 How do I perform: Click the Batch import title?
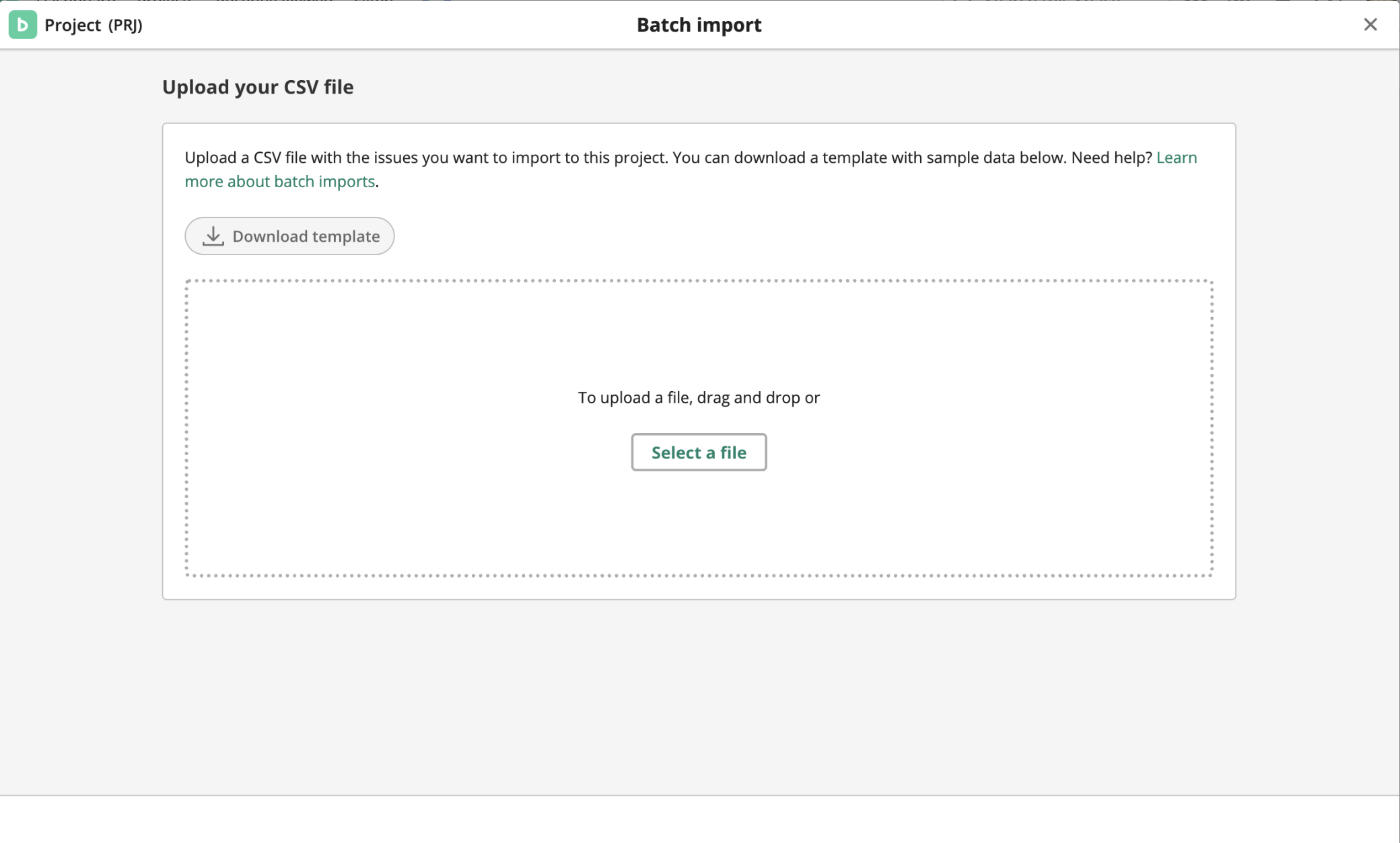point(699,25)
